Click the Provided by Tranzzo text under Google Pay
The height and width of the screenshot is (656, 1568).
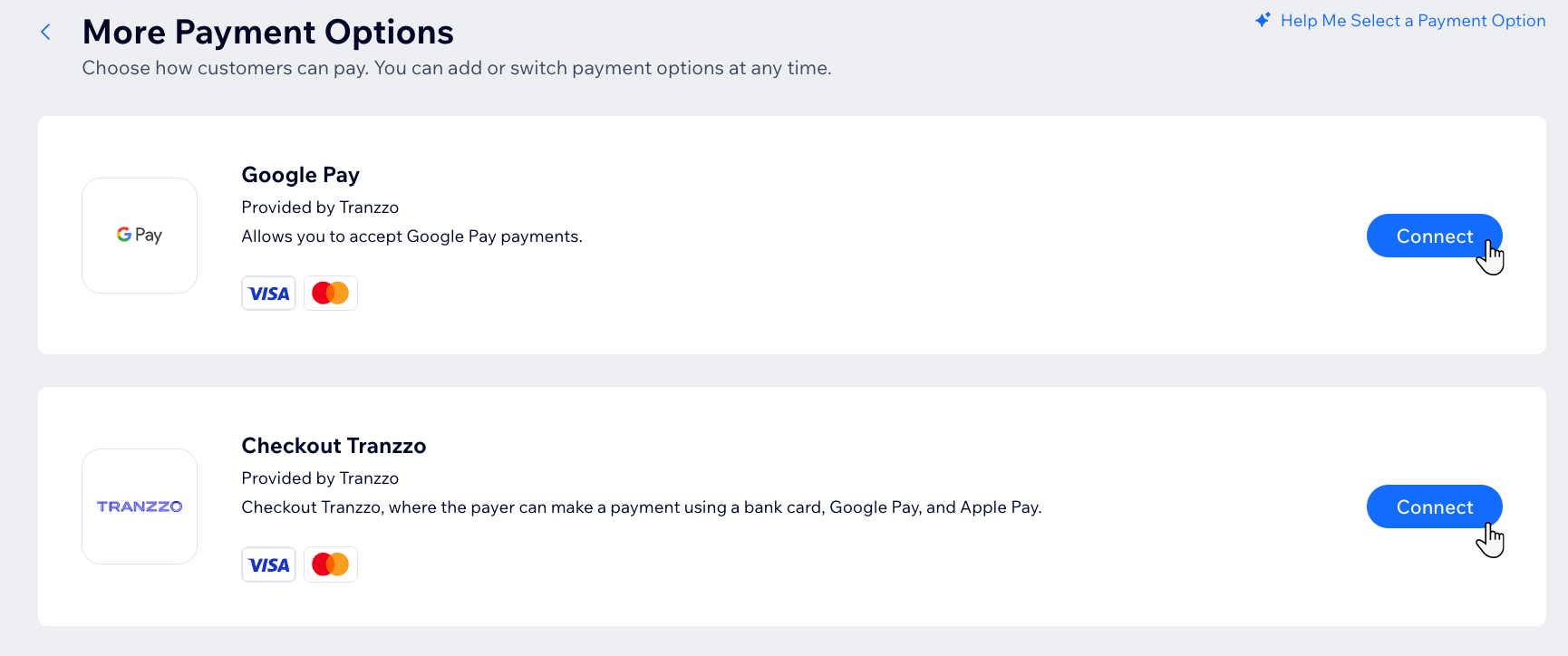tap(319, 207)
